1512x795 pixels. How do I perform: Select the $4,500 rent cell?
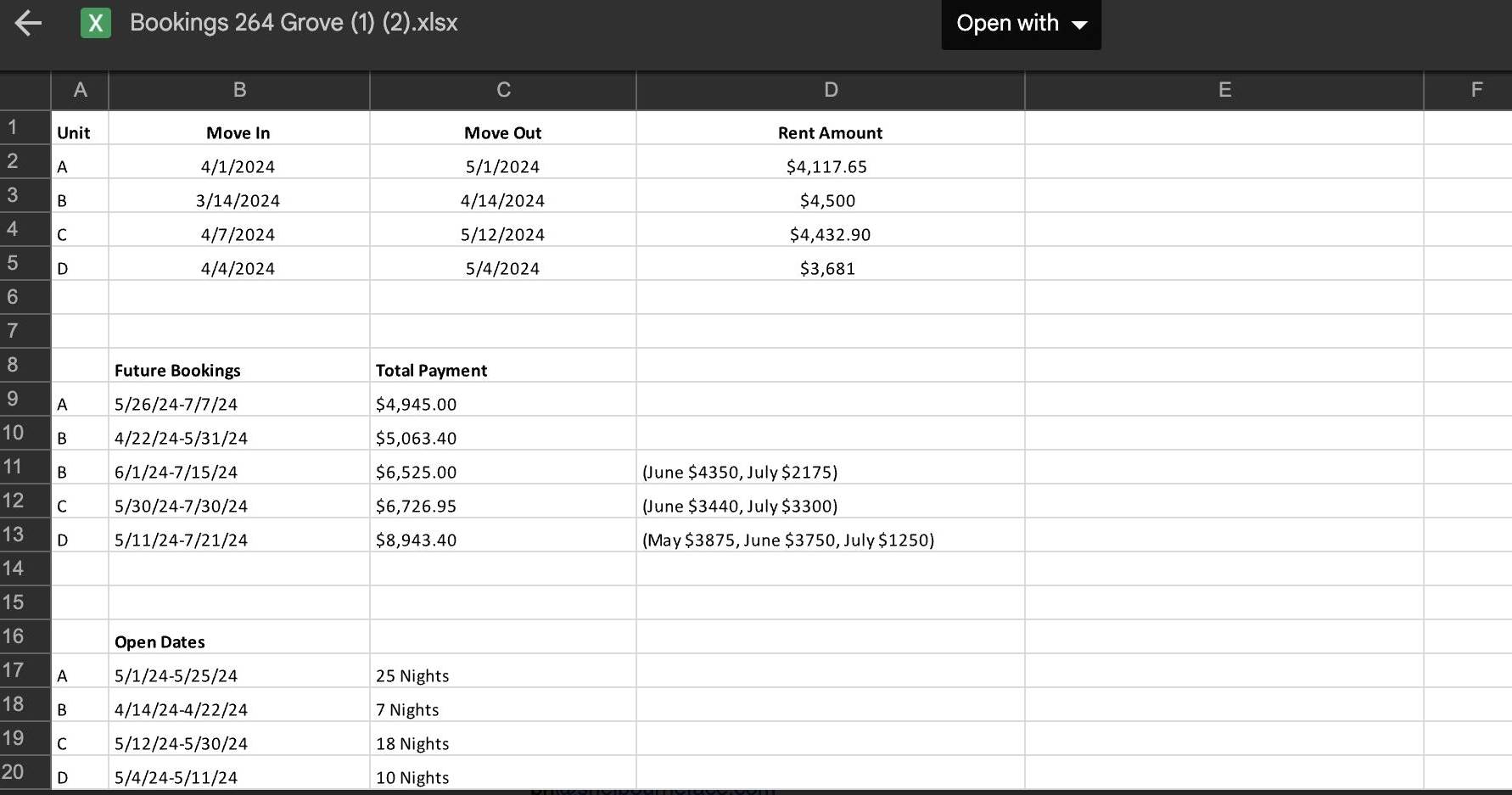[831, 196]
